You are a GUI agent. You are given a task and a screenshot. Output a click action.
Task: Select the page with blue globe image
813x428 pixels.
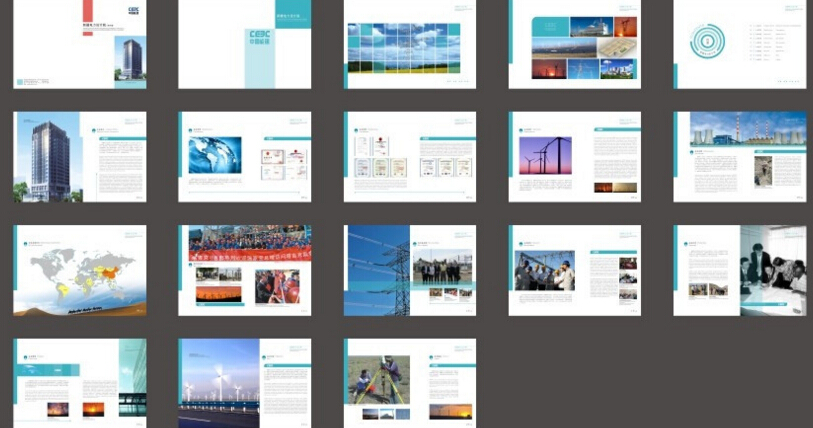tap(245, 157)
